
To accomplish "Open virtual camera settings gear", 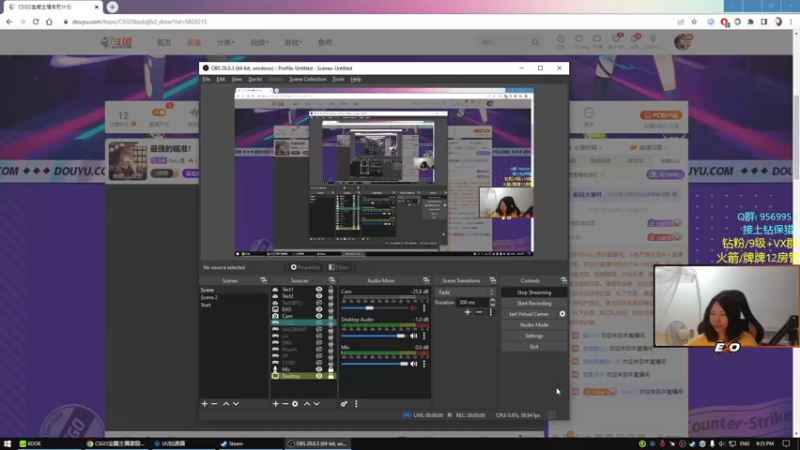I will pyautogui.click(x=562, y=314).
